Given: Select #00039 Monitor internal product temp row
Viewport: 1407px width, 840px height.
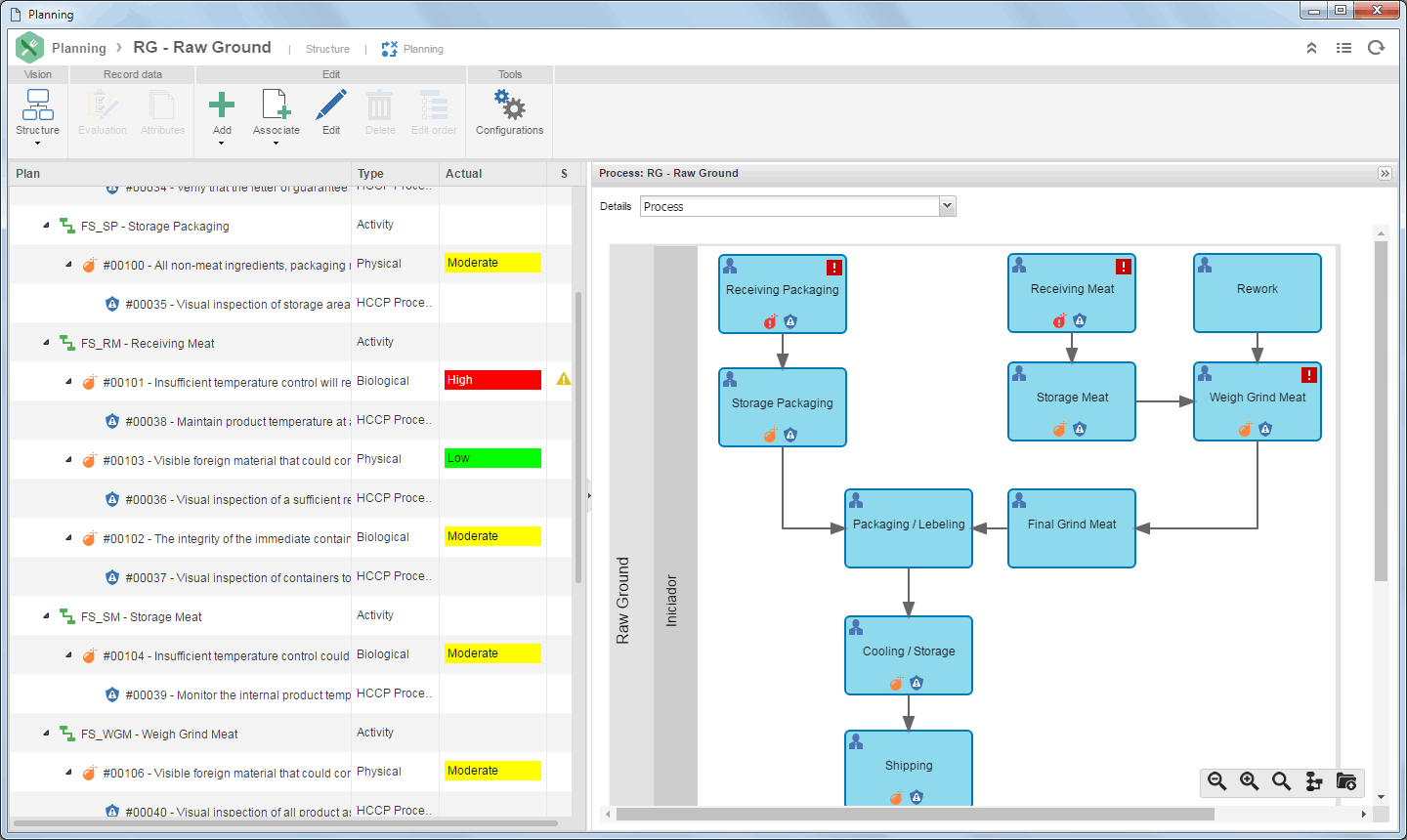Looking at the screenshot, I should pyautogui.click(x=290, y=694).
